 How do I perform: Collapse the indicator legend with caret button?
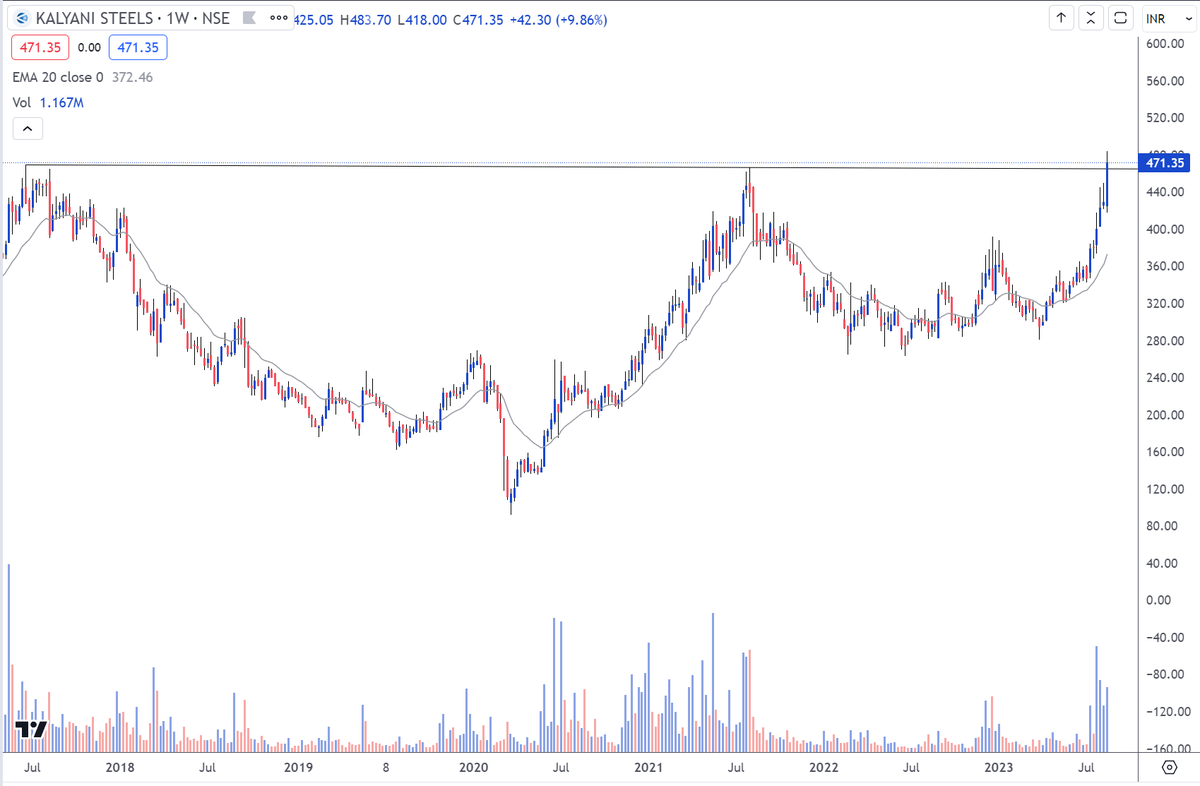click(x=27, y=128)
